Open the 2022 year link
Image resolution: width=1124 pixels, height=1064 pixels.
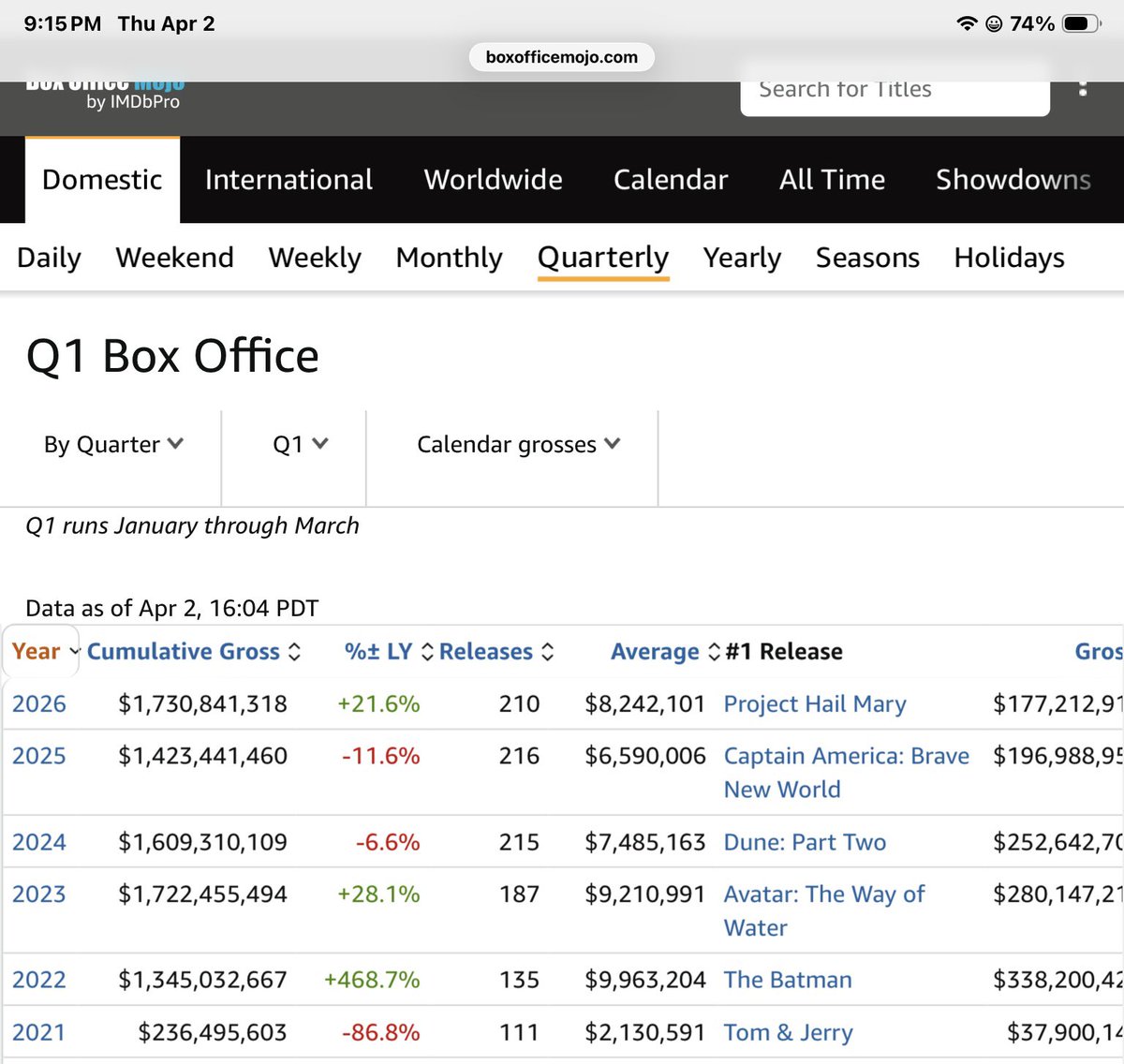(x=38, y=980)
